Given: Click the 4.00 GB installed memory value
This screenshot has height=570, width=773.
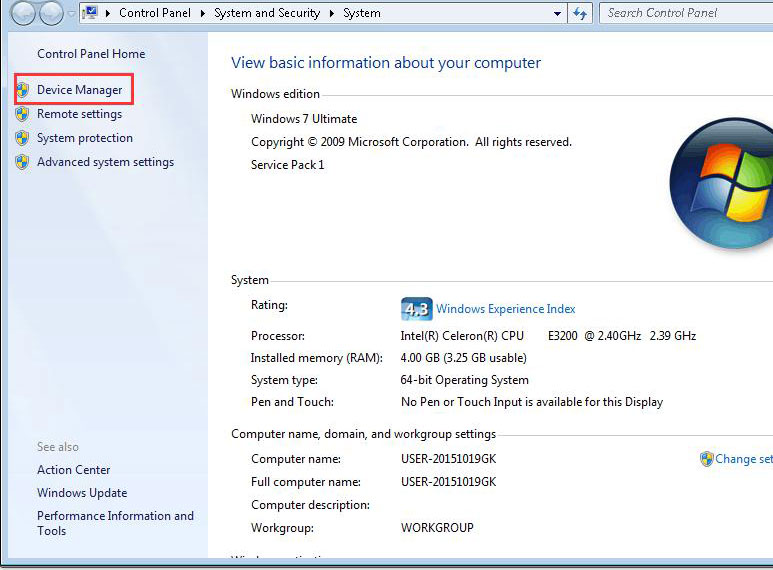Looking at the screenshot, I should pyautogui.click(x=463, y=358).
